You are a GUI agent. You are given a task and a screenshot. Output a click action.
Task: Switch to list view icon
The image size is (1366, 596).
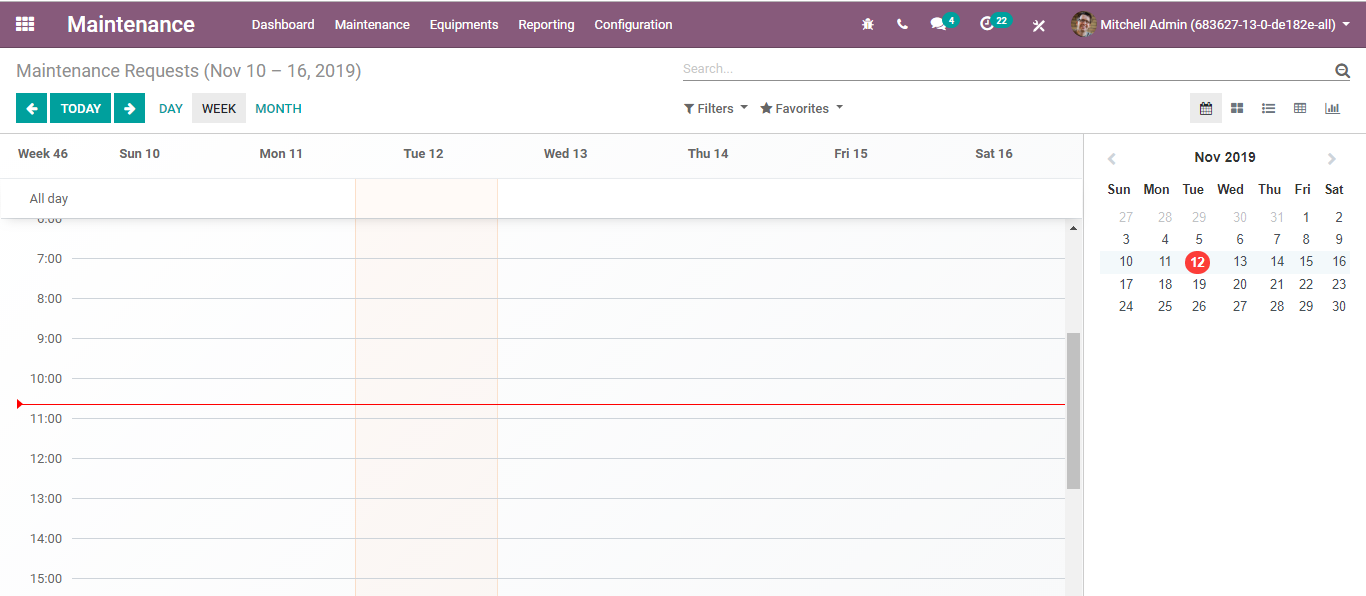point(1268,108)
